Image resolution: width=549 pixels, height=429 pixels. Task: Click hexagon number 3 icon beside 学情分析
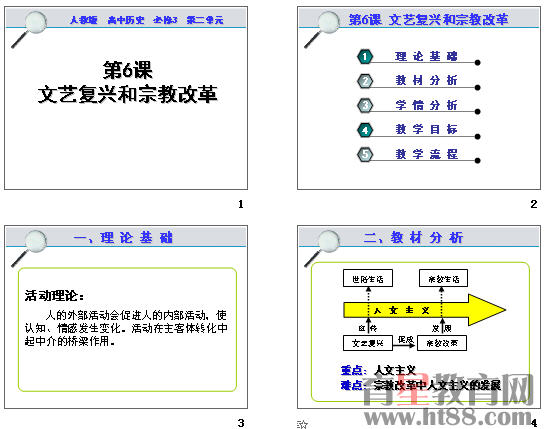point(365,105)
